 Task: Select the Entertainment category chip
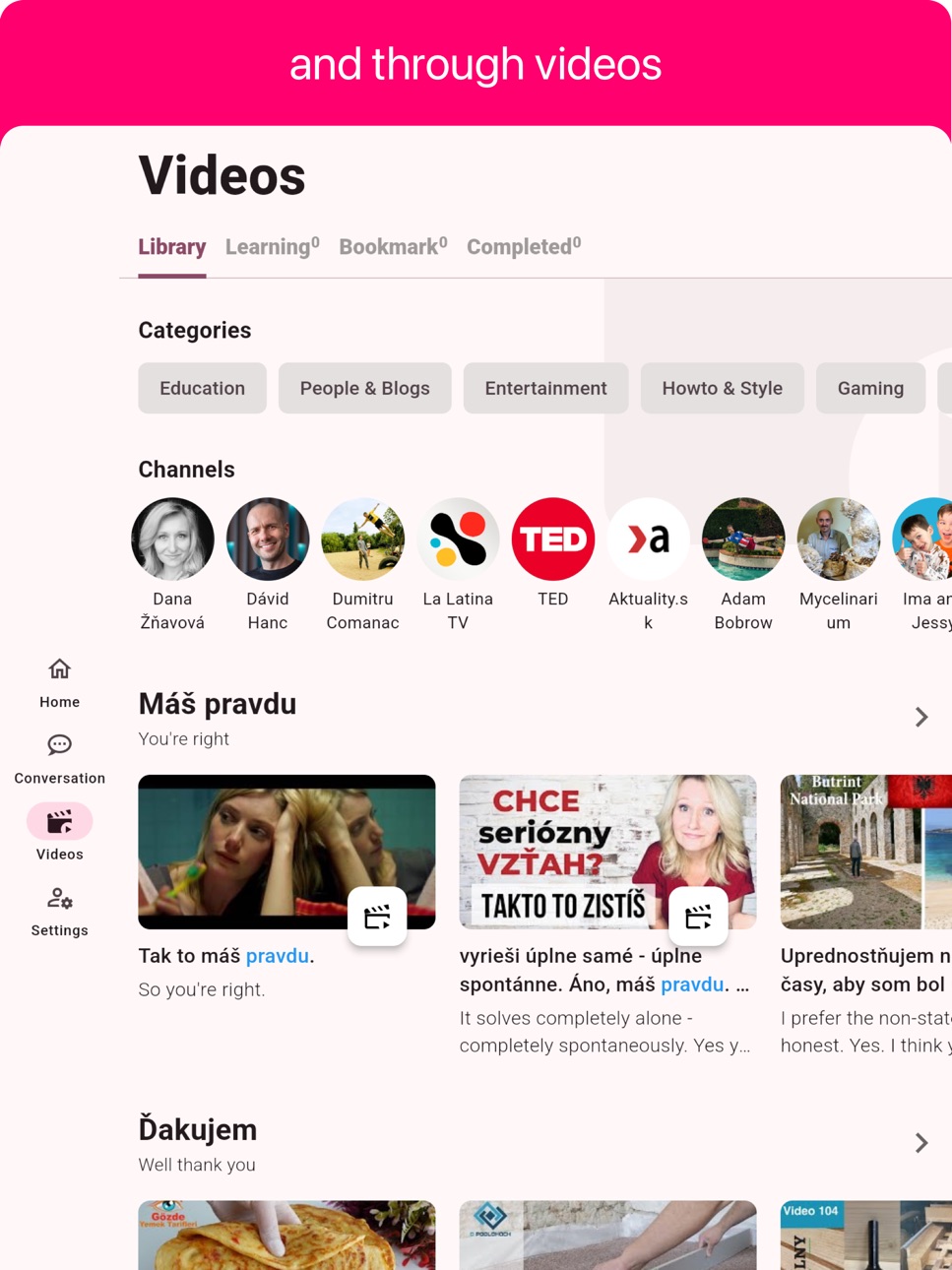(x=545, y=388)
